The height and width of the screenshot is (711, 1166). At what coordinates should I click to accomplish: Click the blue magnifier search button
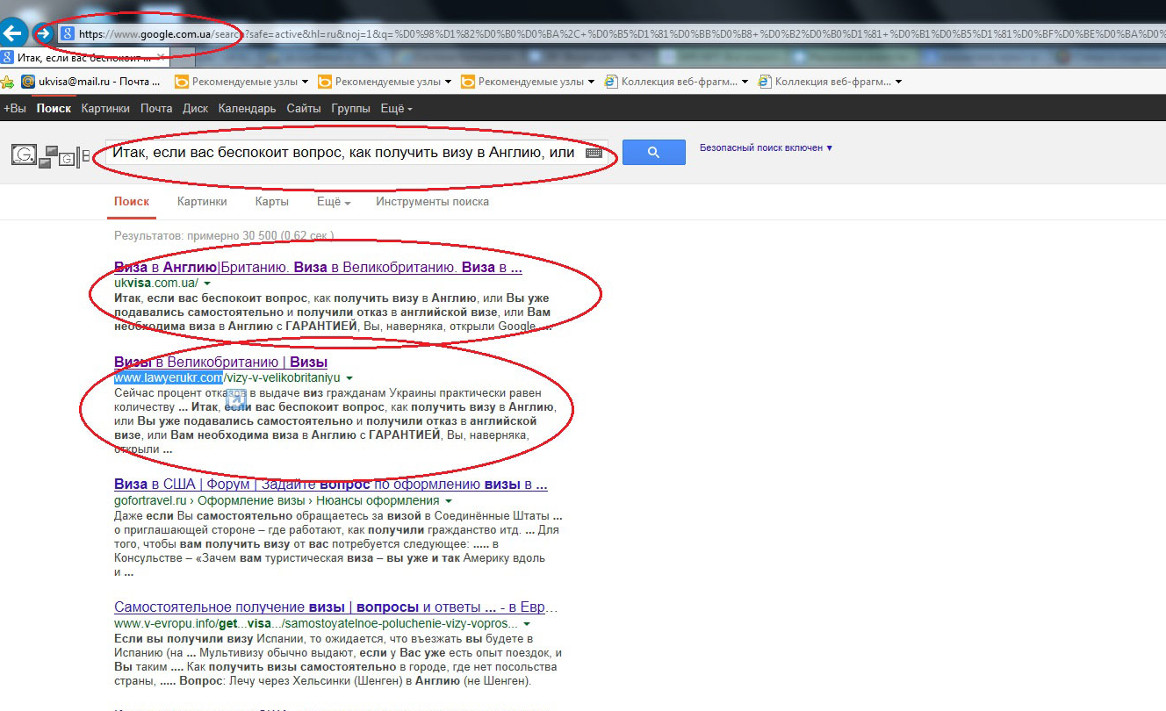pyautogui.click(x=653, y=152)
